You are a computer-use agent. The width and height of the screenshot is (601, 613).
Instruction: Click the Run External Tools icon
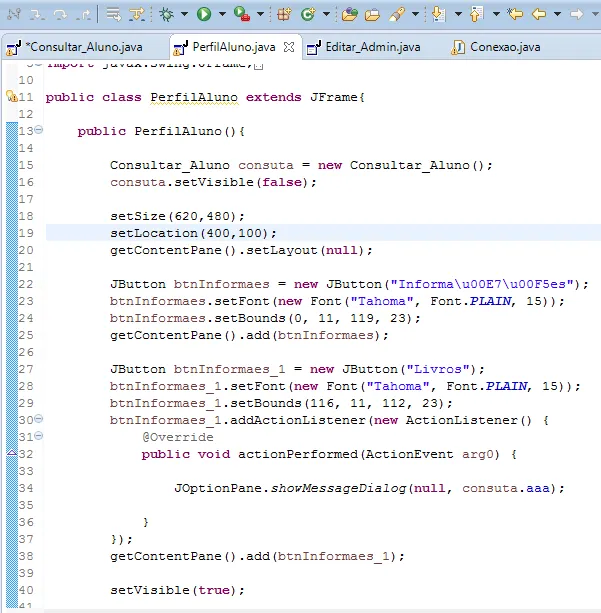pos(242,14)
